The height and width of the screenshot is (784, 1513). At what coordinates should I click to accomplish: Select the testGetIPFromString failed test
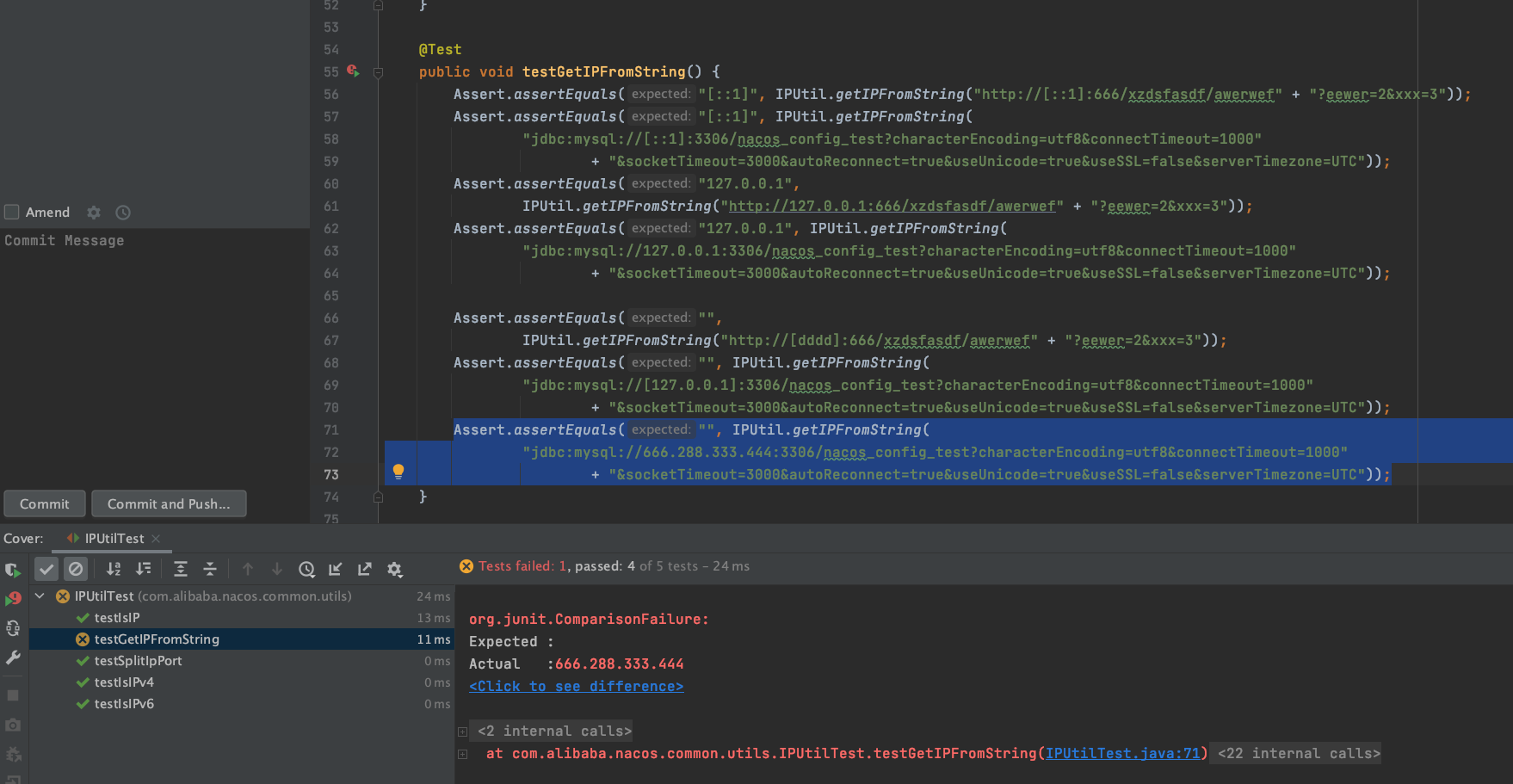[157, 639]
